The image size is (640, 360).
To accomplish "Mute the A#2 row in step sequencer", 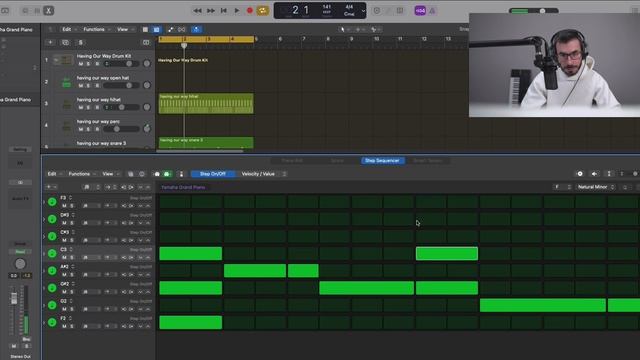I will coord(64,275).
